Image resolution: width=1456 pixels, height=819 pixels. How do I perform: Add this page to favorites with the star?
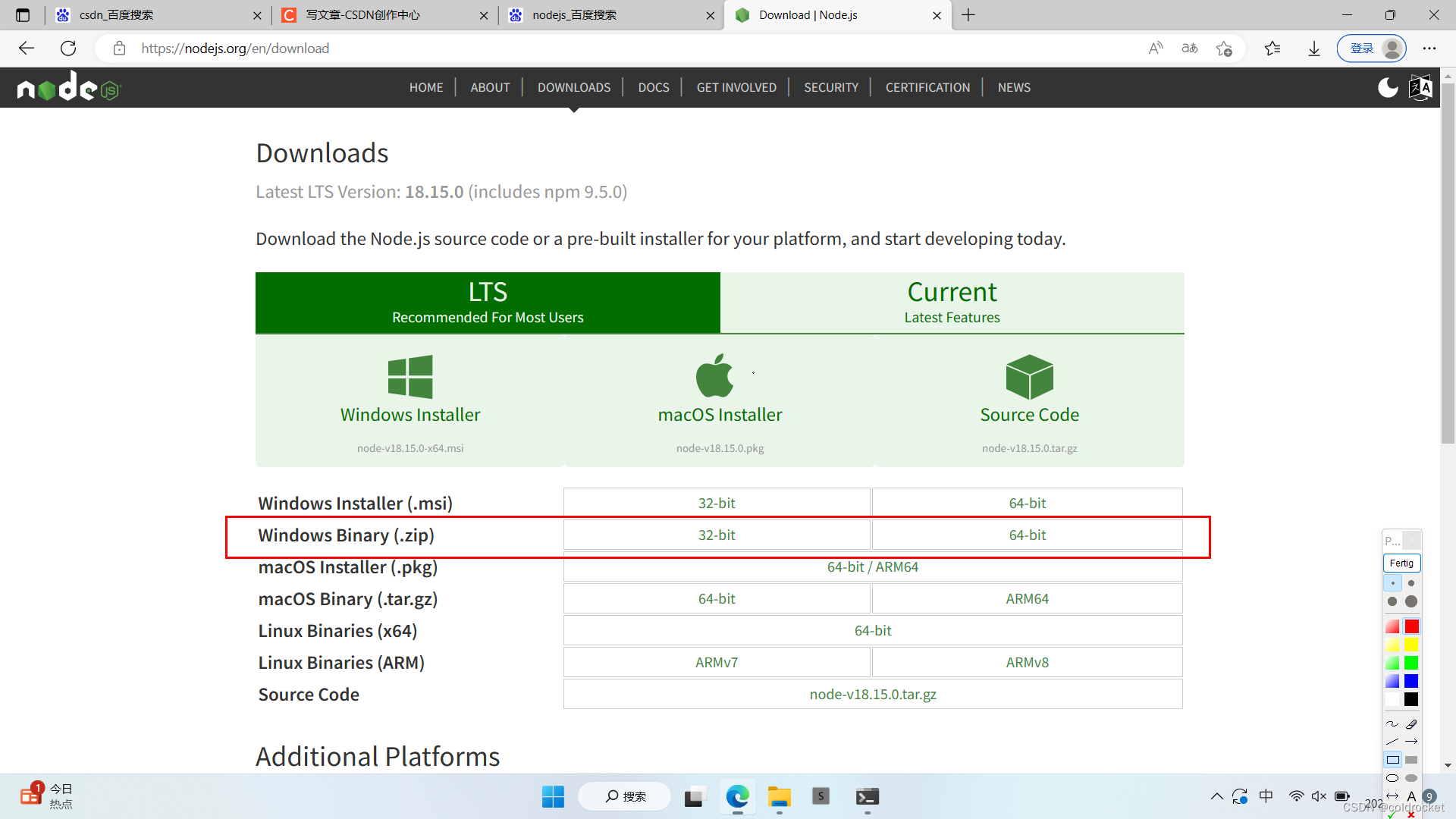pos(1223,49)
